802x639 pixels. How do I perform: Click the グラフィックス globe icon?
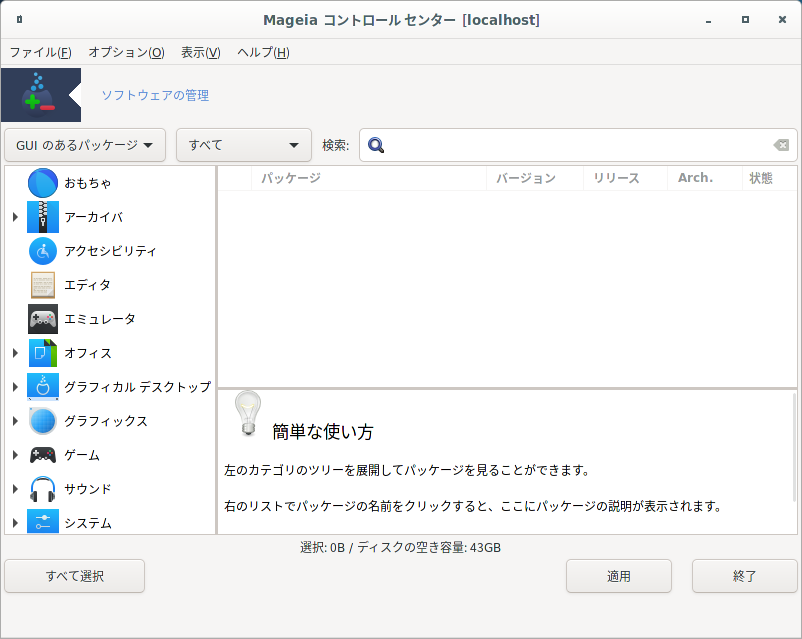click(x=42, y=421)
